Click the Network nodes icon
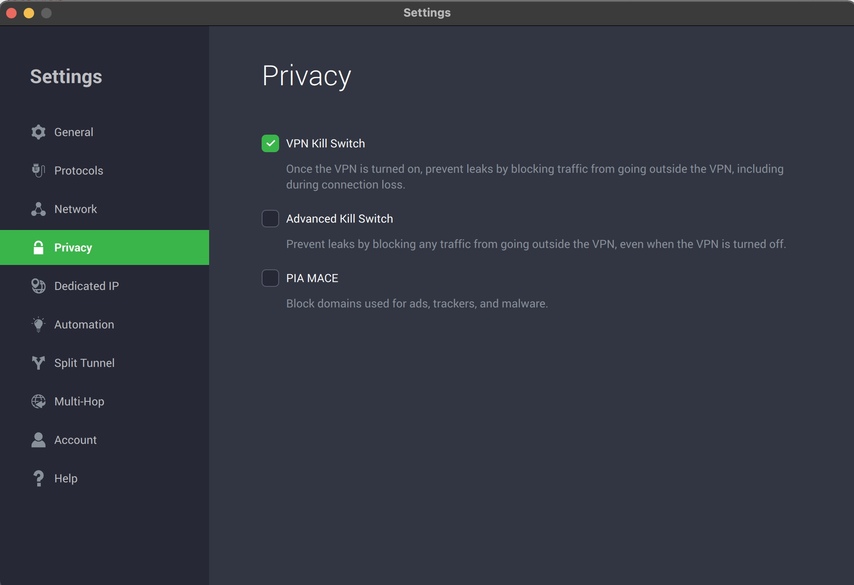 point(38,209)
